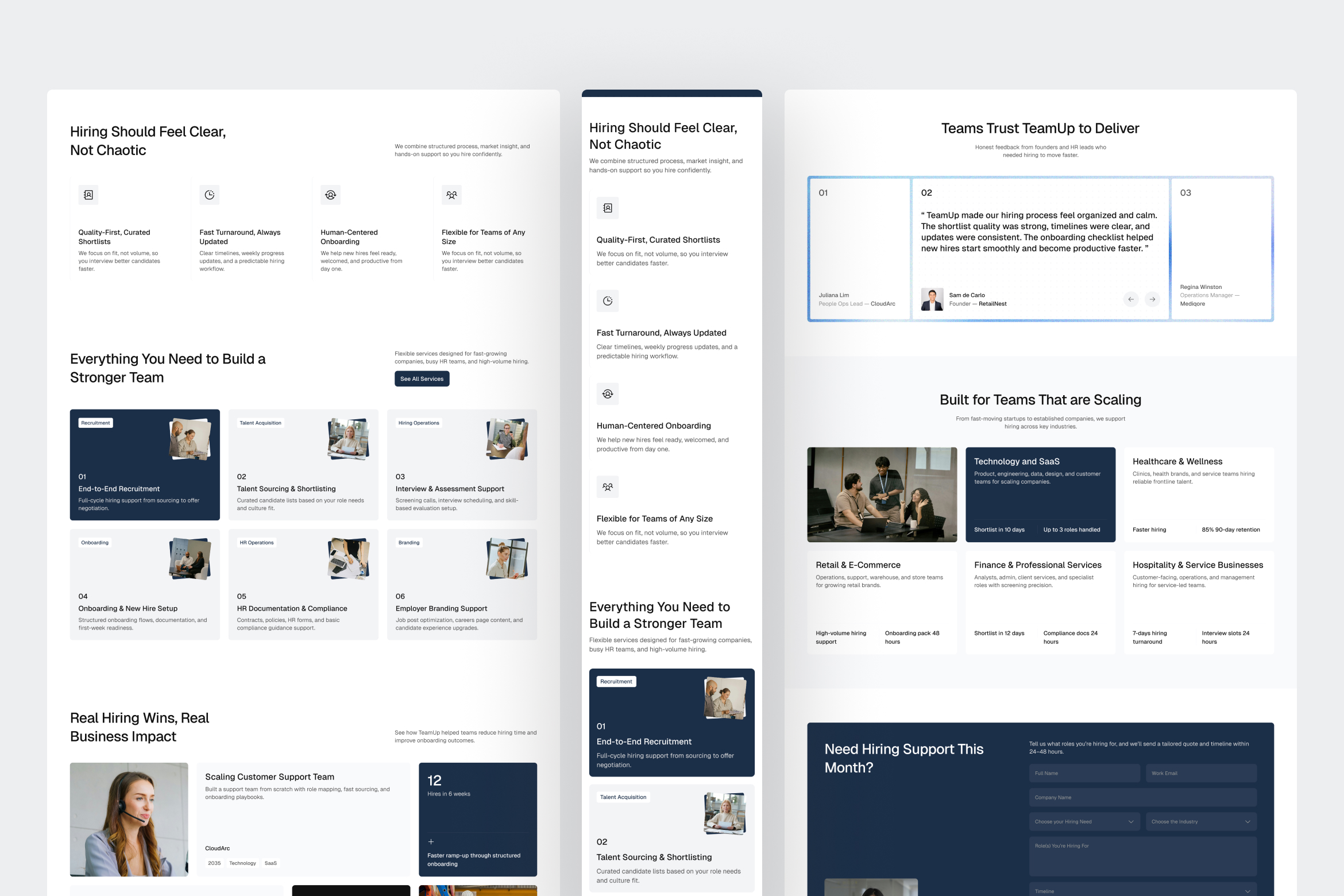Screen dimensions: 1344x896
Task: Focus the Work Email input field
Action: click(x=1201, y=773)
